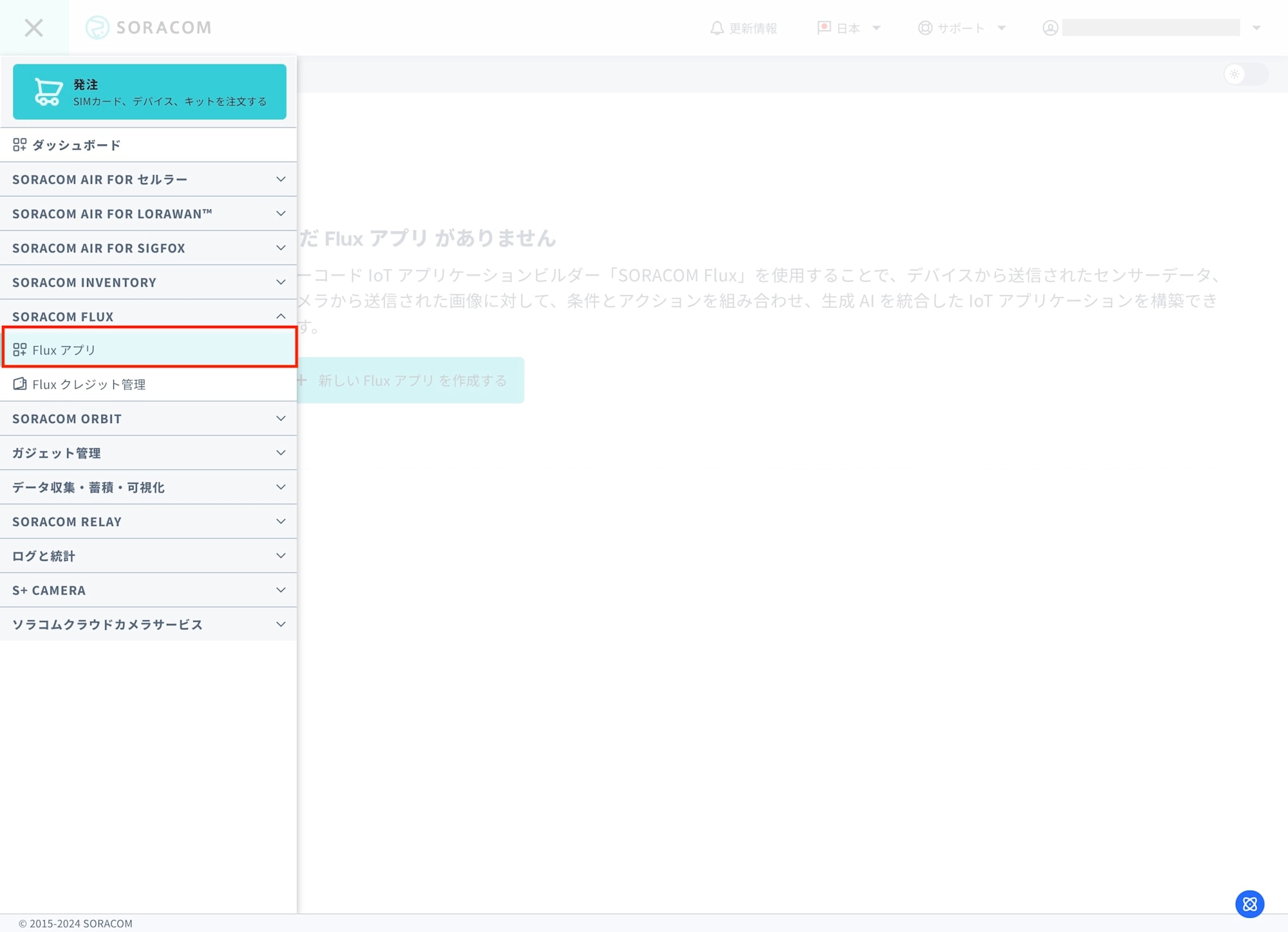Image resolution: width=1288 pixels, height=932 pixels.
Task: Click the サポート lifebuoy icon
Action: click(x=925, y=28)
